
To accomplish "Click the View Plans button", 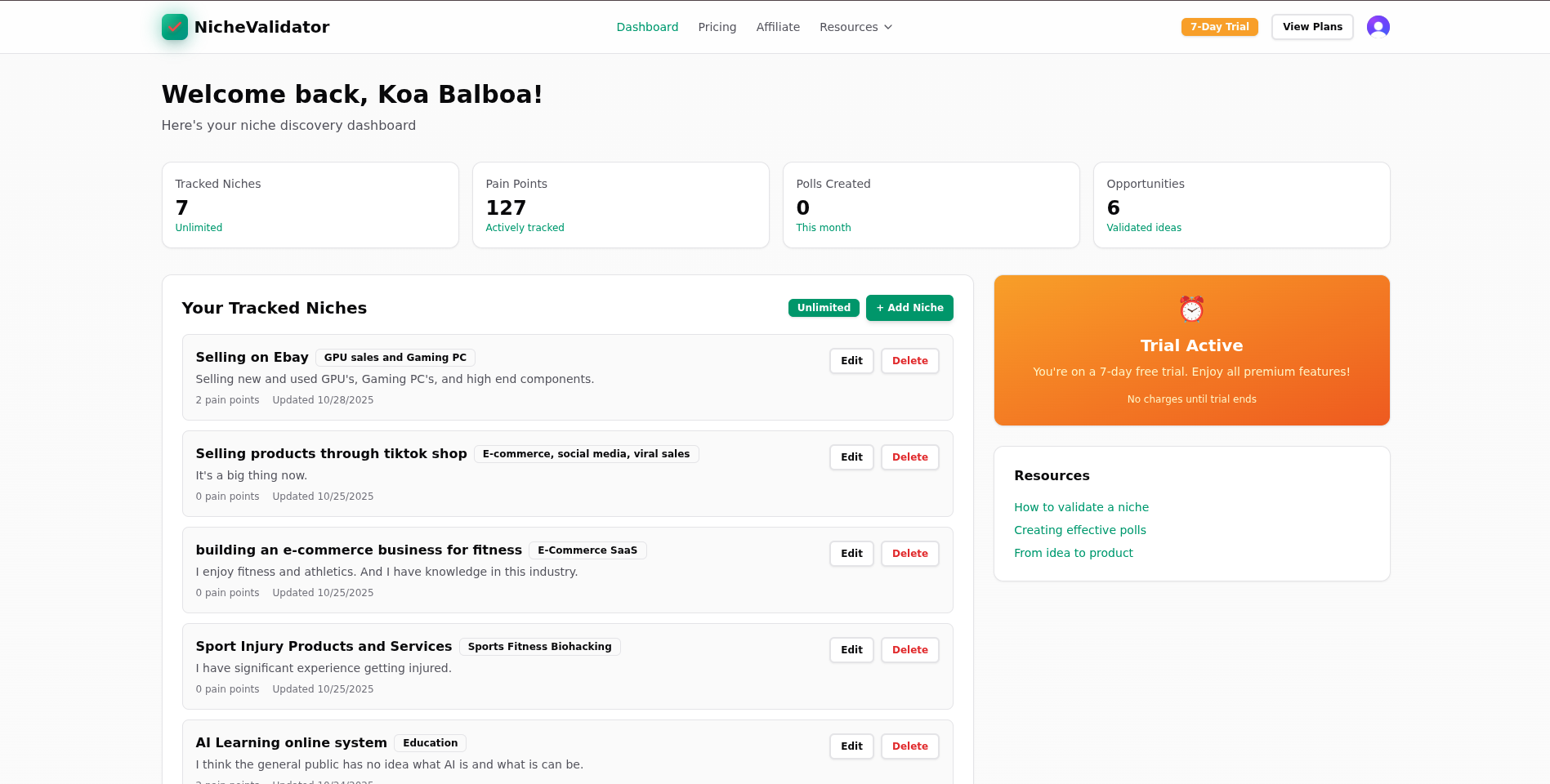I will coord(1311,26).
